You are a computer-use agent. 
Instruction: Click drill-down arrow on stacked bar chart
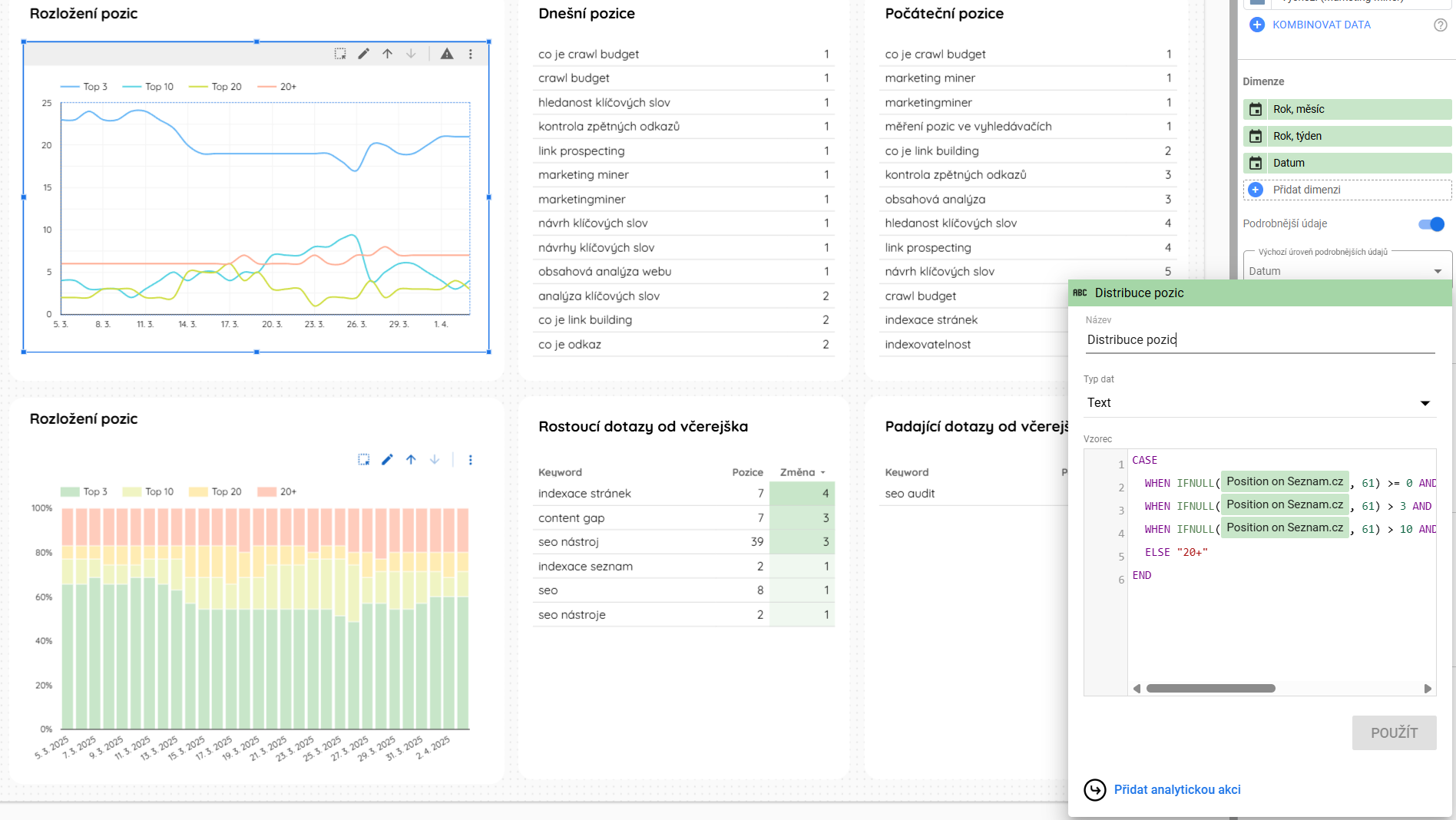pos(435,459)
